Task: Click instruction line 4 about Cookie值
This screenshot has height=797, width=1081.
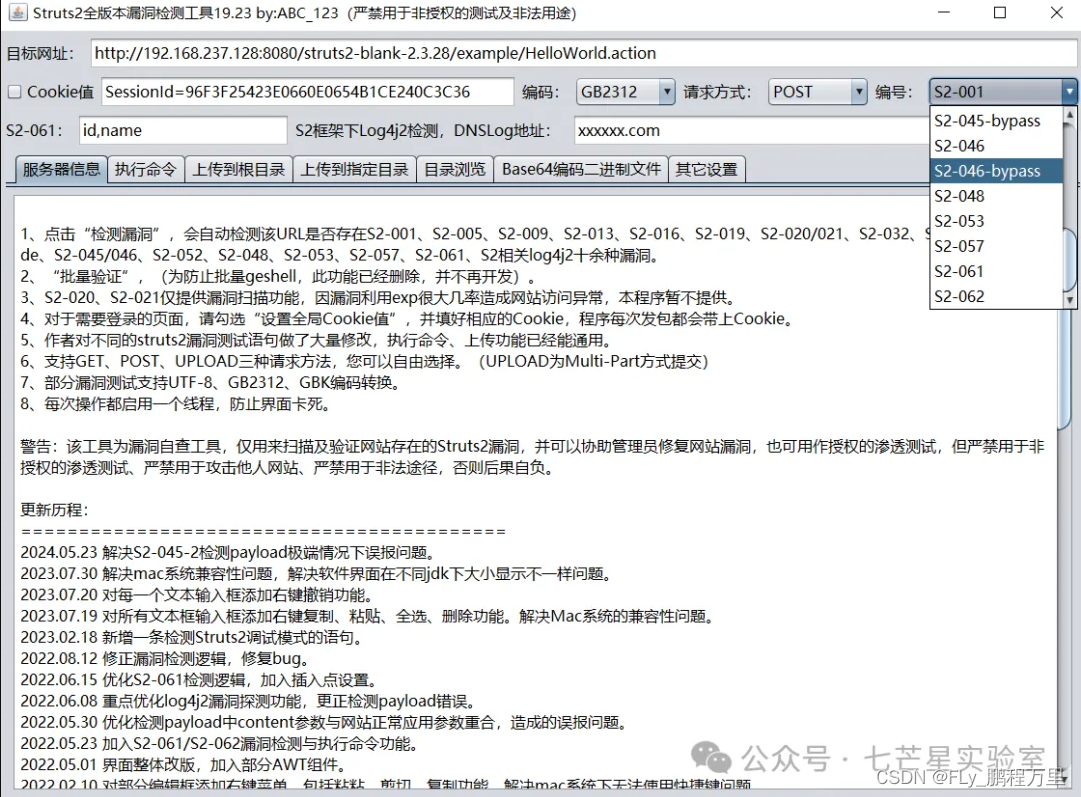Action: coord(408,319)
